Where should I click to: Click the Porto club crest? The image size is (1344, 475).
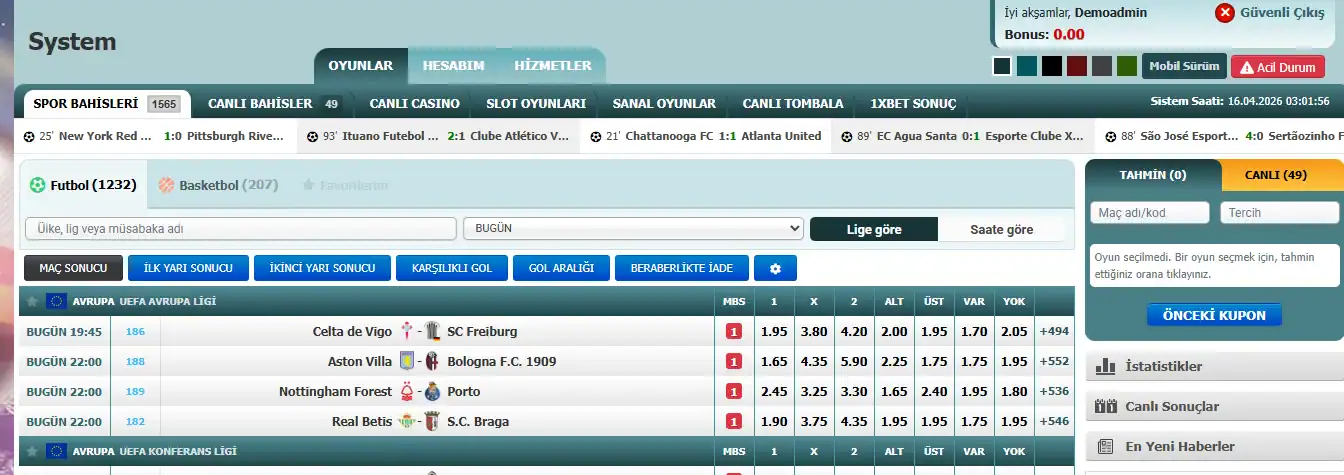point(433,391)
